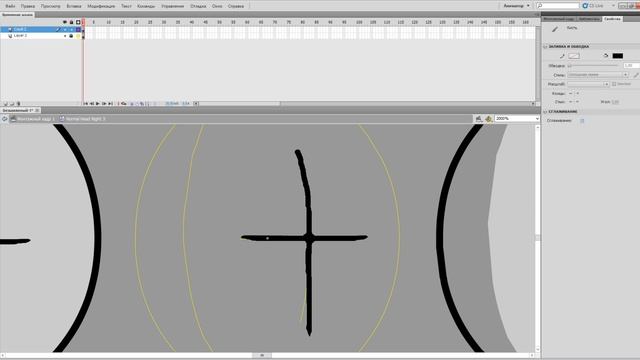
Task: Go to last frame playback button
Action: 110,104
